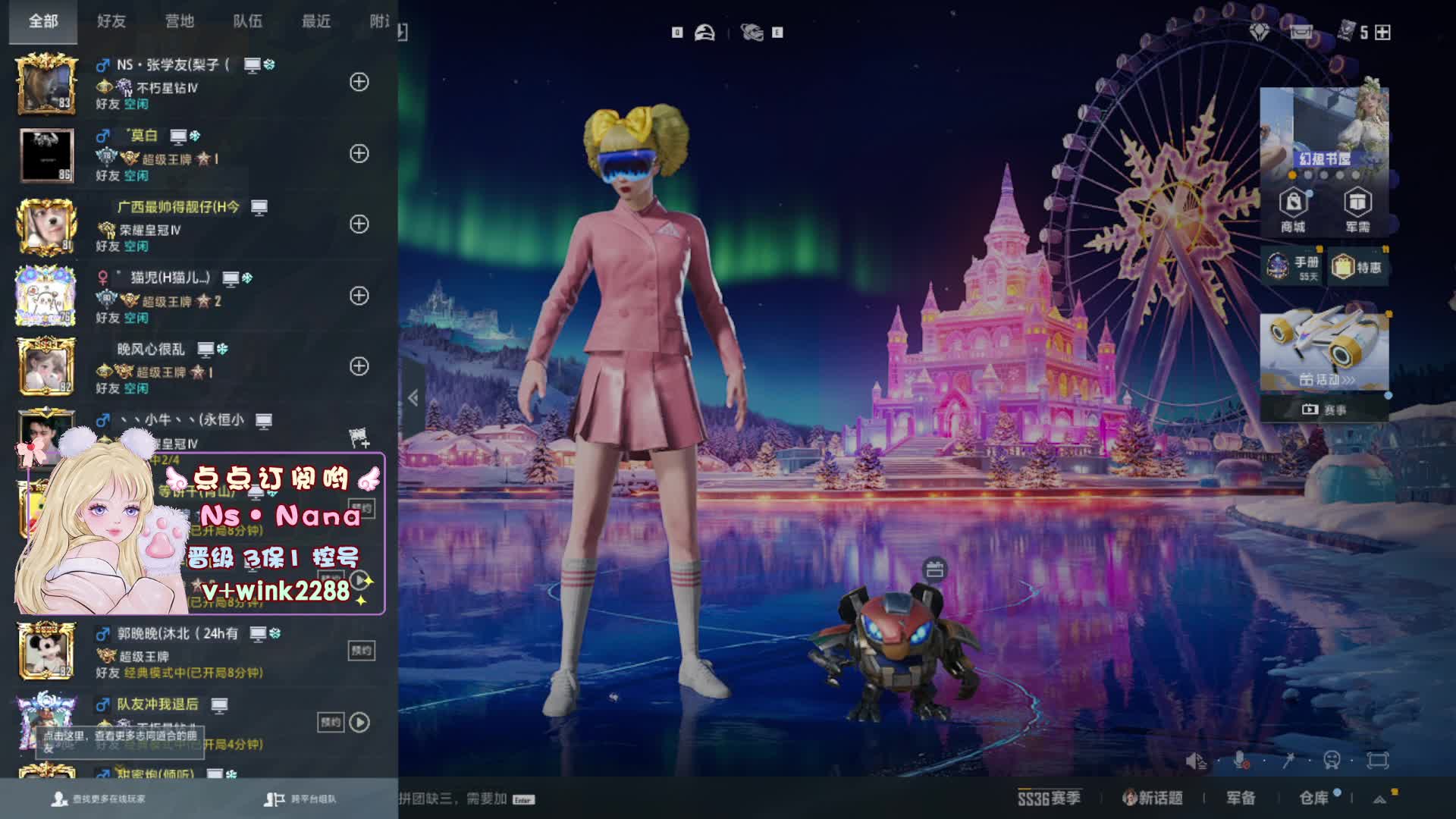The height and width of the screenshot is (819, 1456).
Task: Switch to the 营地 camp tab
Action: [180, 21]
